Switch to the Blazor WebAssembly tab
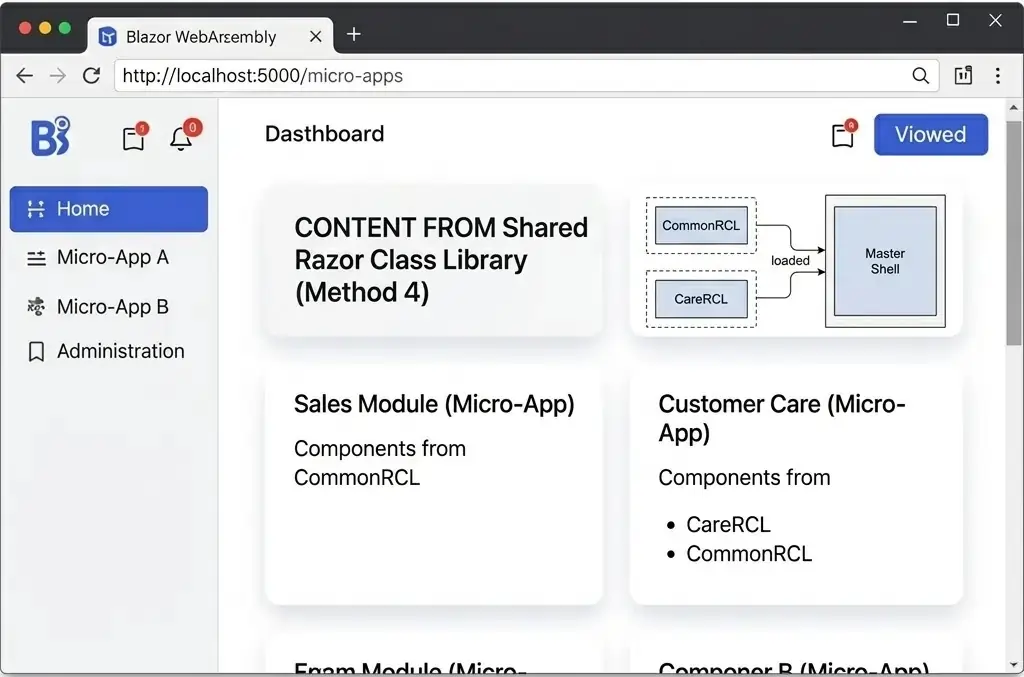The width and height of the screenshot is (1024, 677). coord(210,36)
